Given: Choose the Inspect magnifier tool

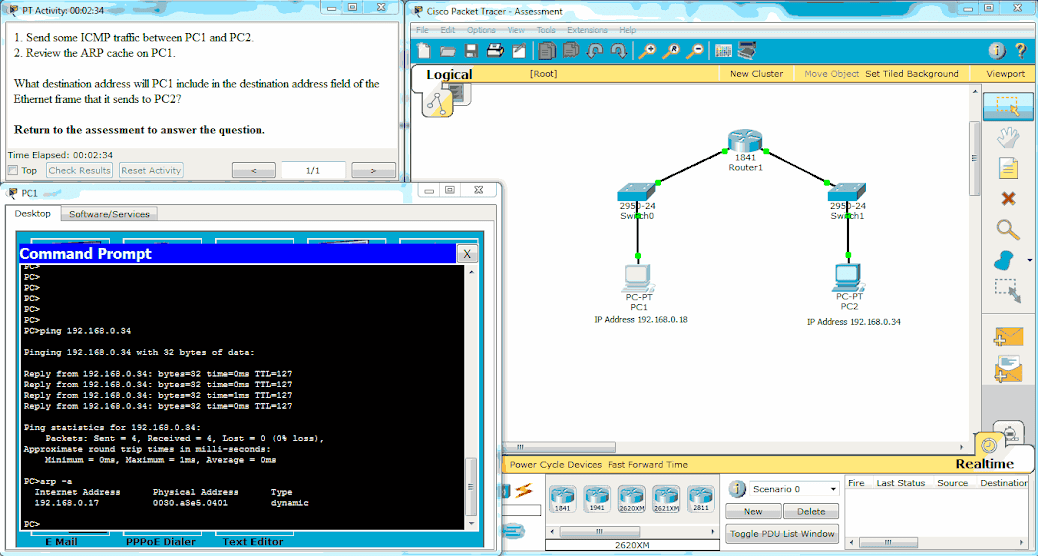Looking at the screenshot, I should click(1008, 229).
